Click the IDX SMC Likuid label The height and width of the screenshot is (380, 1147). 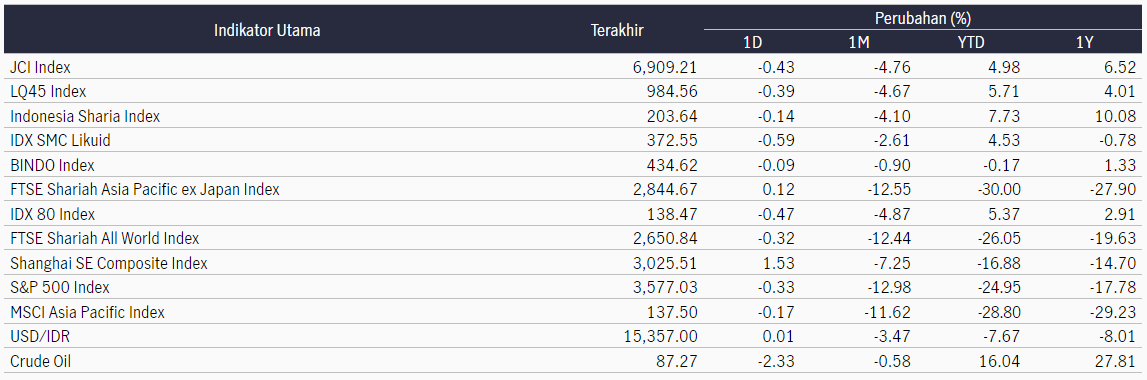tap(61, 141)
